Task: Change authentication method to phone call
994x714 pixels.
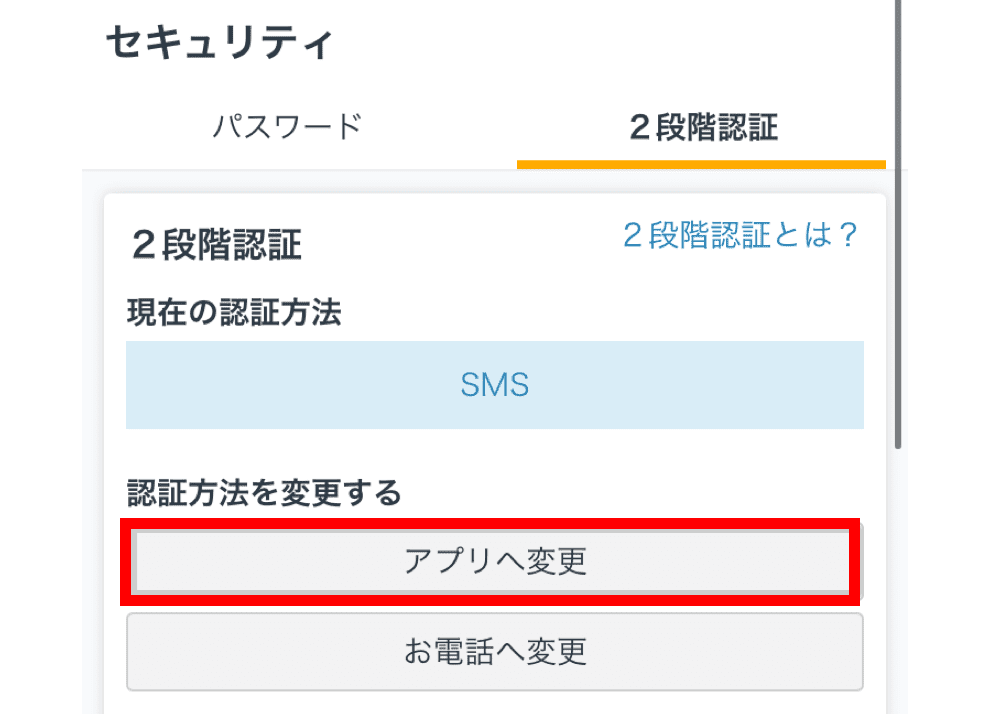Action: [x=494, y=652]
